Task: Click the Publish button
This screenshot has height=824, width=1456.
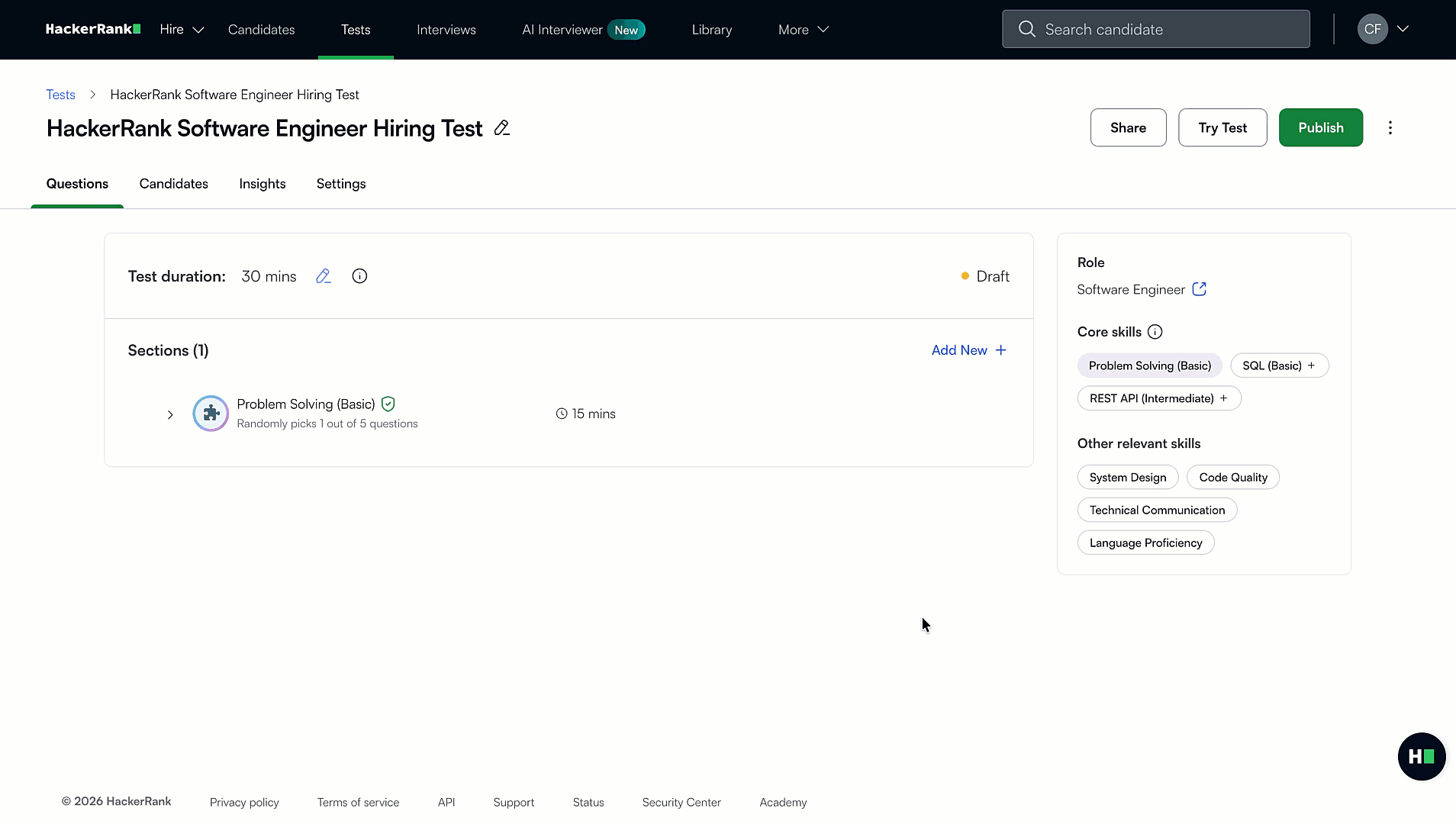Action: 1320,127
